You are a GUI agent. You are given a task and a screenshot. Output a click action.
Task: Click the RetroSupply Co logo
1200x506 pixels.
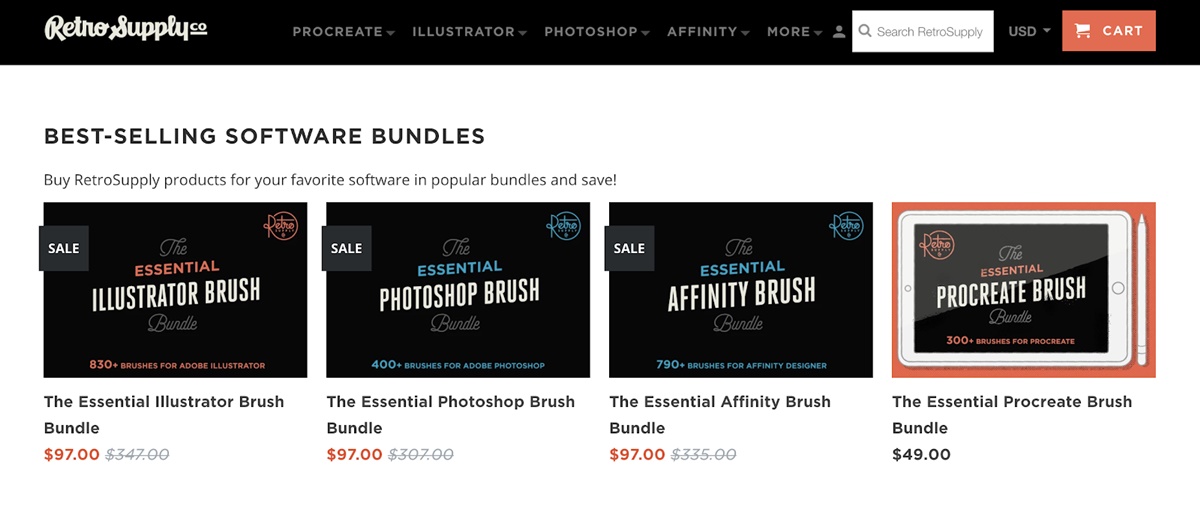[x=126, y=29]
